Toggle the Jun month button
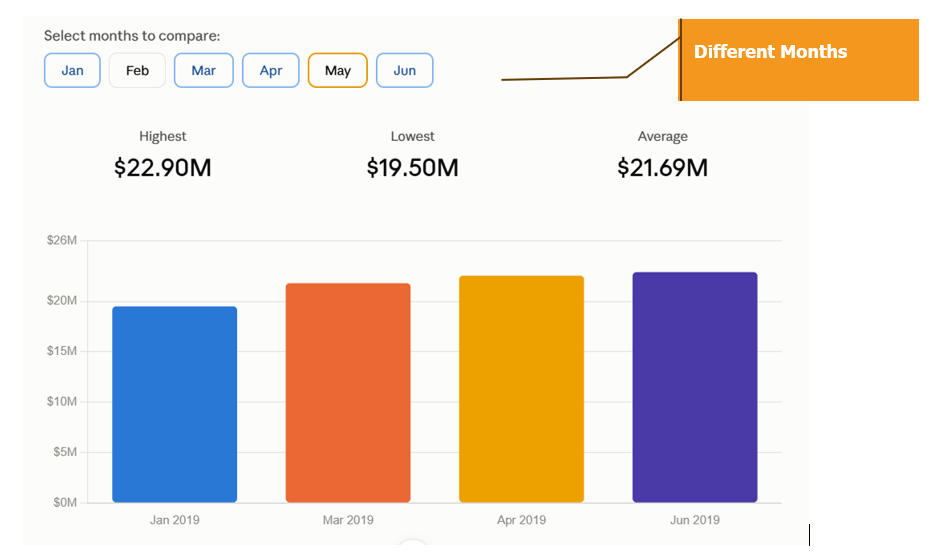 pyautogui.click(x=404, y=71)
